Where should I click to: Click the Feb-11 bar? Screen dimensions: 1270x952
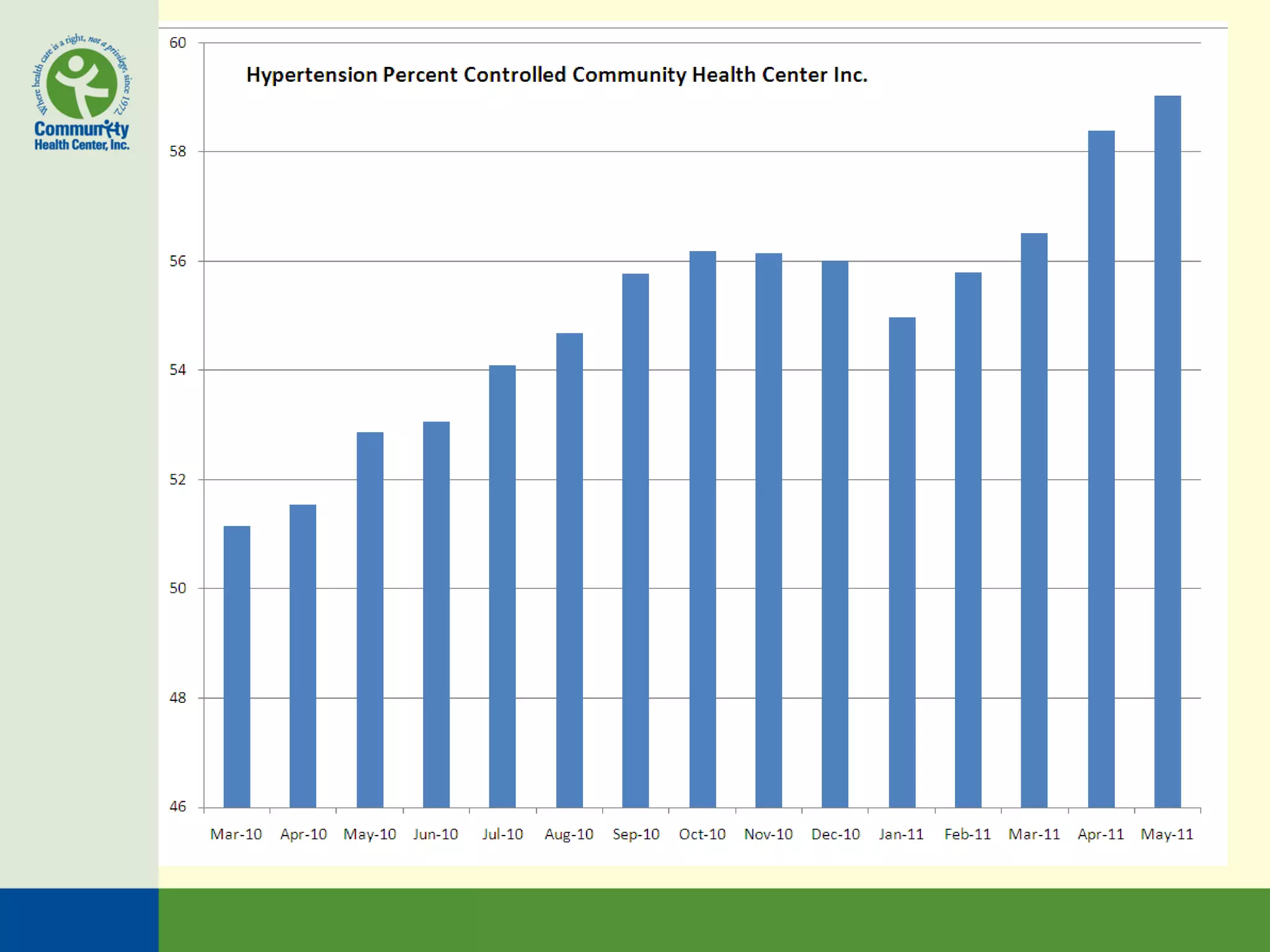[x=968, y=539]
